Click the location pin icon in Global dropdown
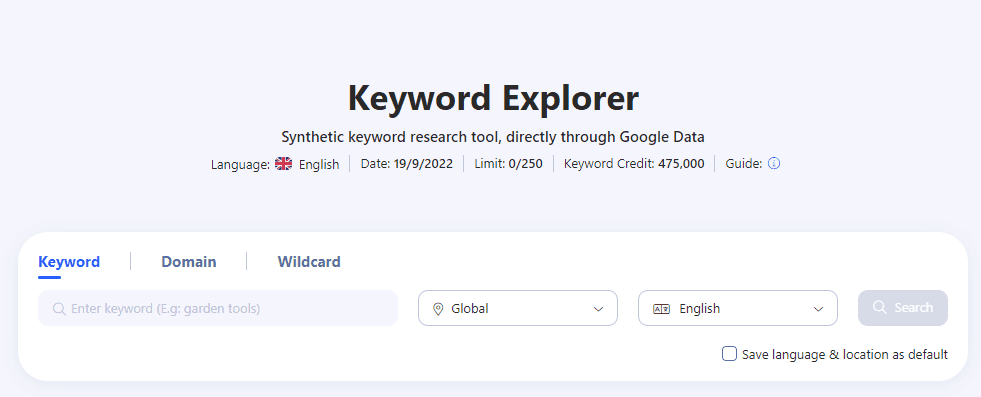The image size is (981, 397). tap(438, 309)
